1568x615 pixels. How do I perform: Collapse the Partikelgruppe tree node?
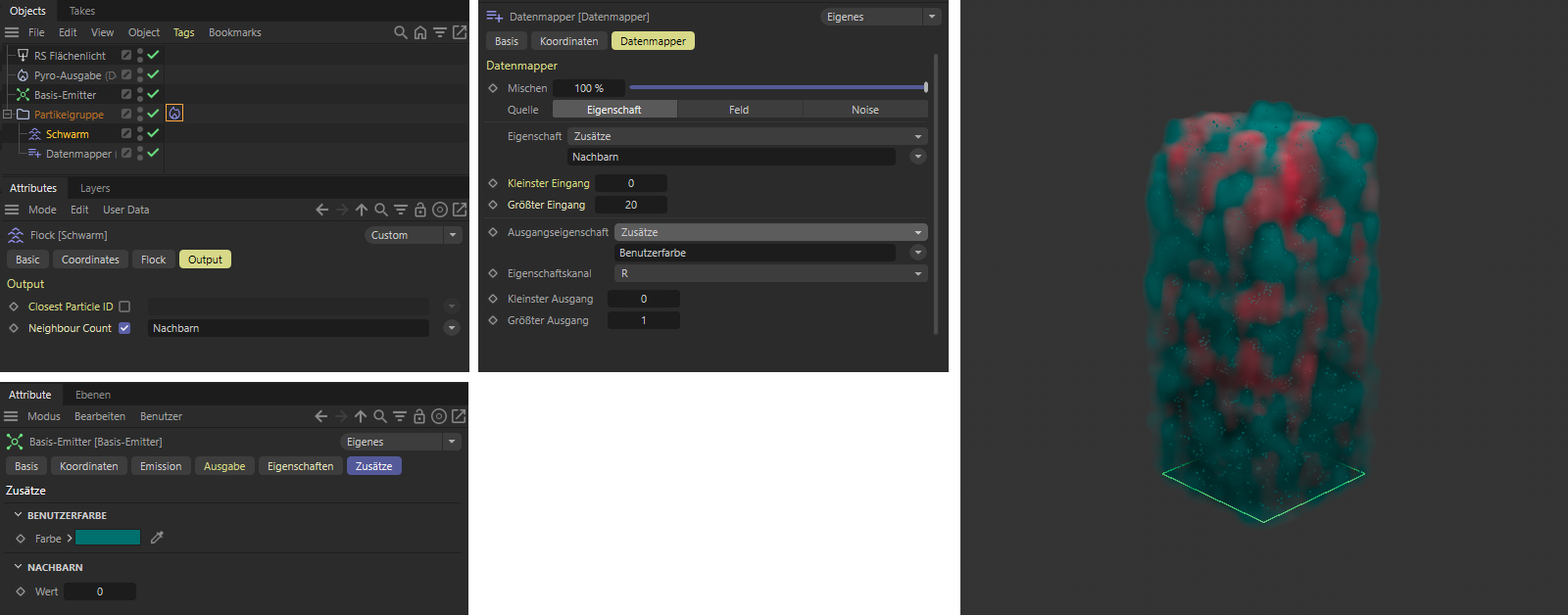pos(8,115)
